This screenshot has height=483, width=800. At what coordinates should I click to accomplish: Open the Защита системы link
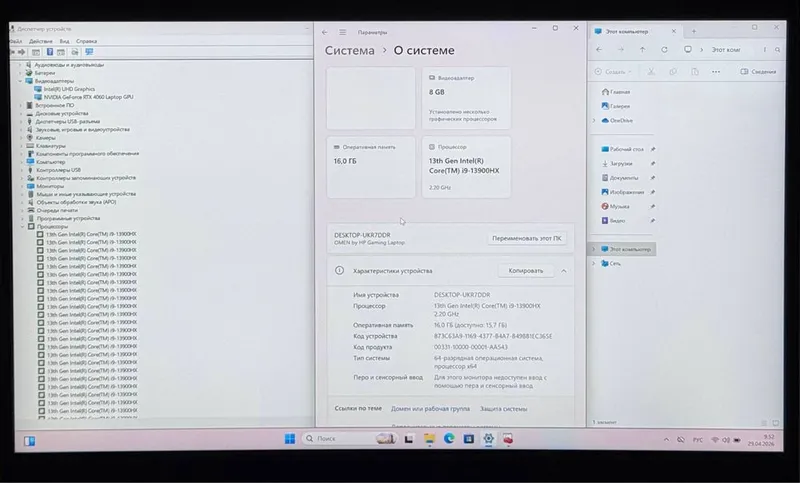click(x=504, y=409)
